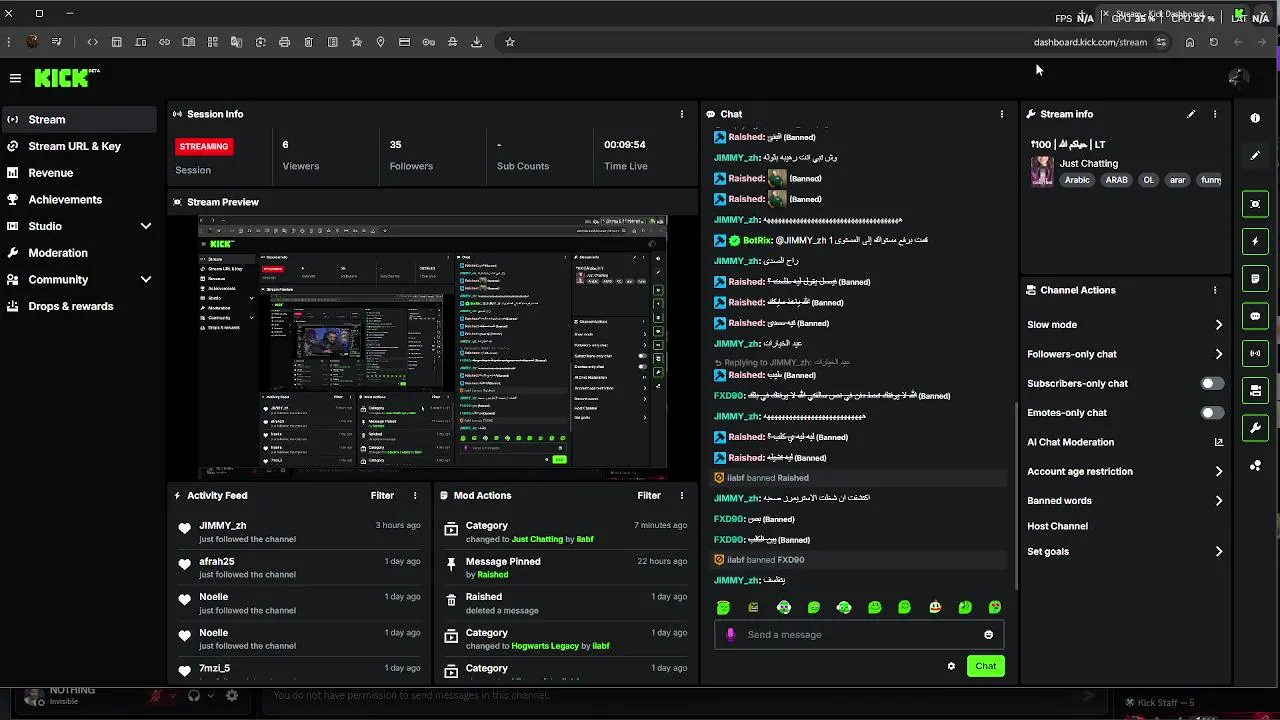Click the Arabic tag in Stream info
This screenshot has width=1280, height=720.
[1077, 180]
